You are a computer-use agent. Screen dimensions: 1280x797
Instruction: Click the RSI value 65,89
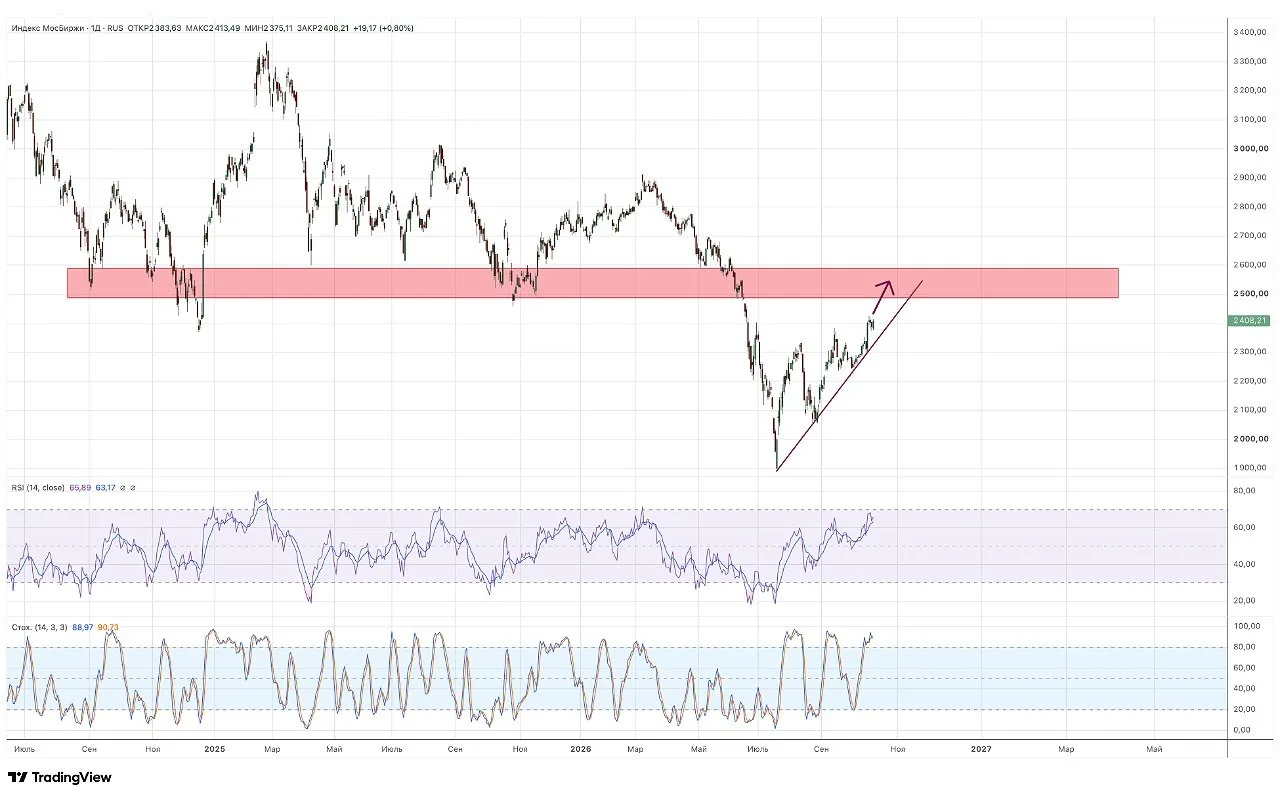coord(78,487)
